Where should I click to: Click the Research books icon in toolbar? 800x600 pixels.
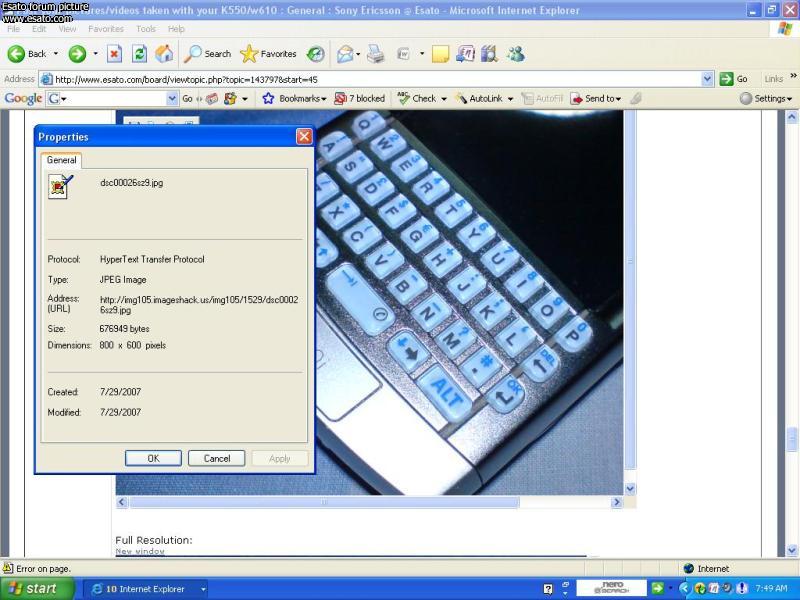(489, 54)
